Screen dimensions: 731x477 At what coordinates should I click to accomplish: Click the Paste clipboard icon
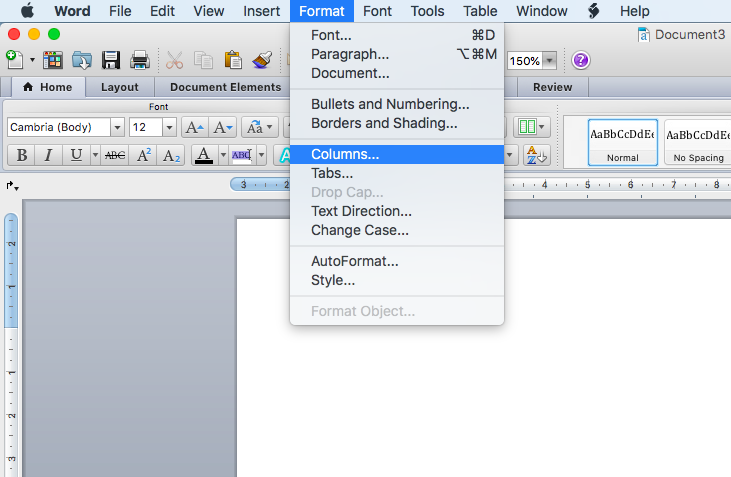point(234,60)
